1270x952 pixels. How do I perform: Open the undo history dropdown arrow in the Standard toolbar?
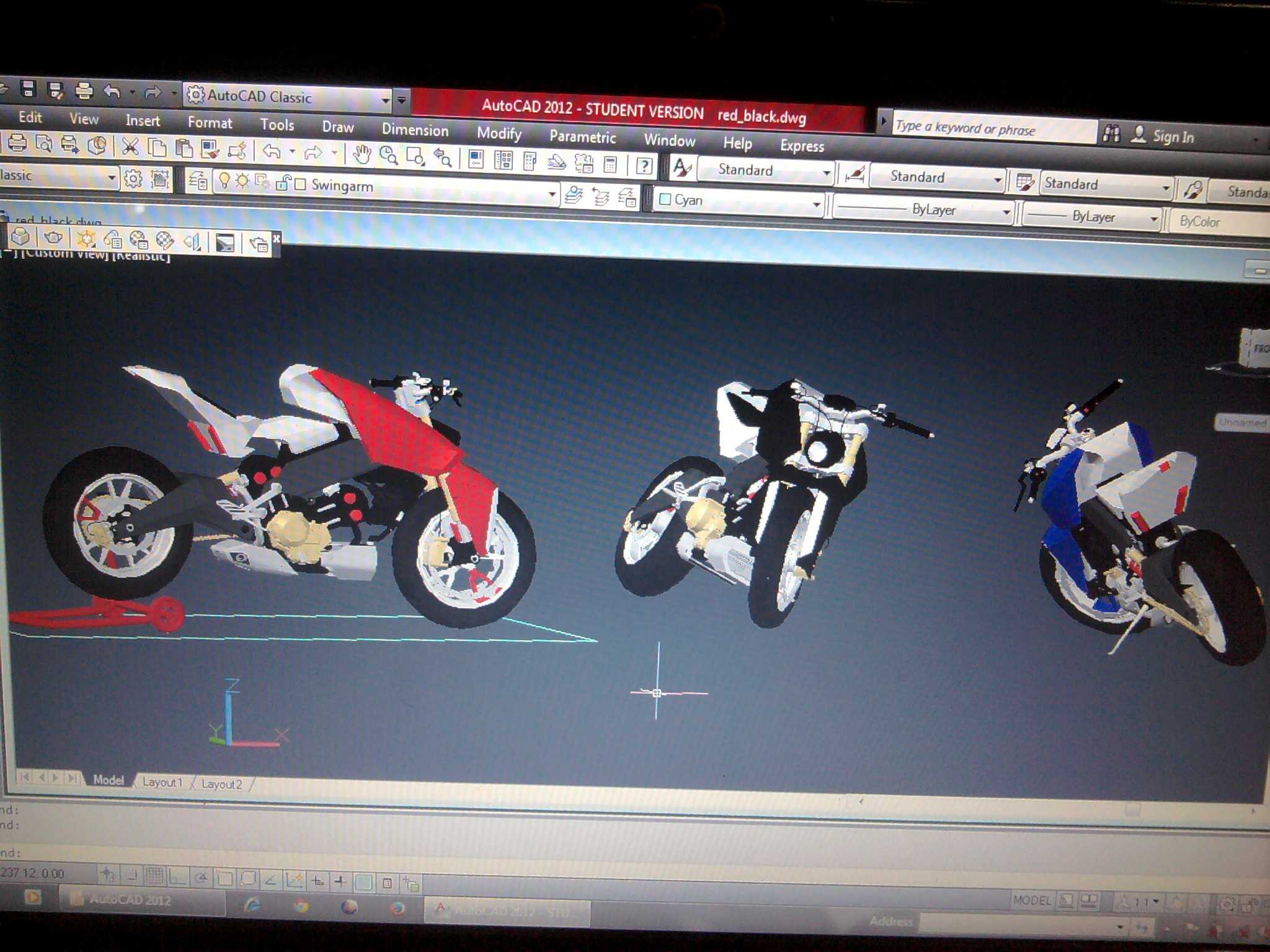[292, 152]
